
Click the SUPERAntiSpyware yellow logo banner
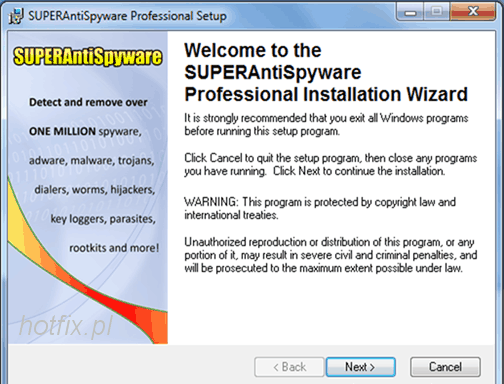[88, 56]
